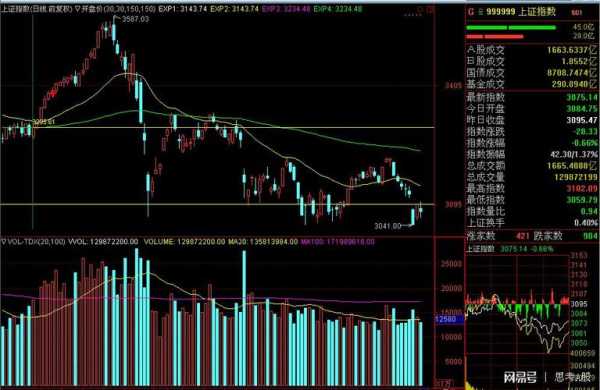
Task: Select the EXP4 green indicator label
Action: [338, 8]
